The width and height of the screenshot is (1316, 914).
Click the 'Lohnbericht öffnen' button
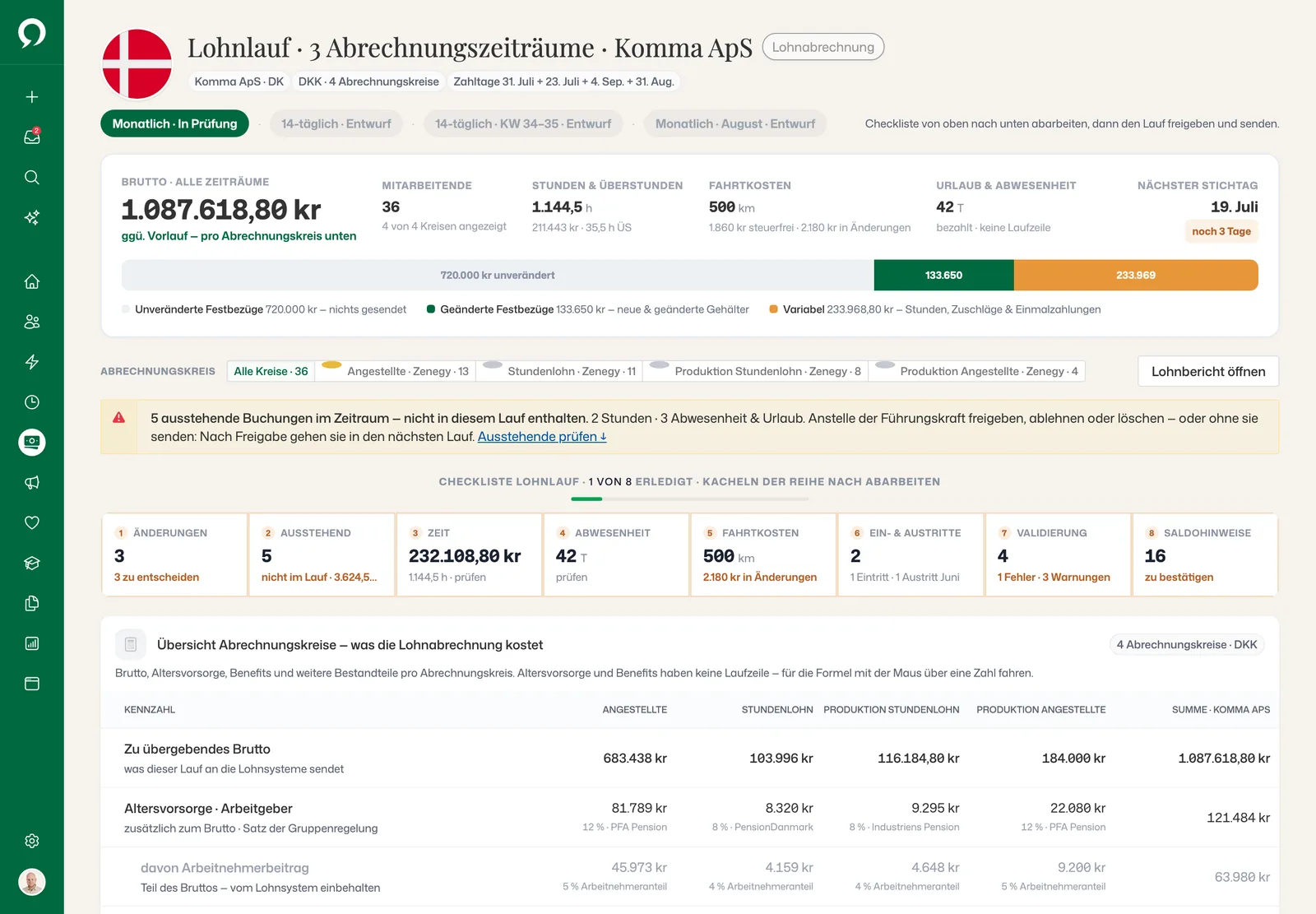(1208, 371)
